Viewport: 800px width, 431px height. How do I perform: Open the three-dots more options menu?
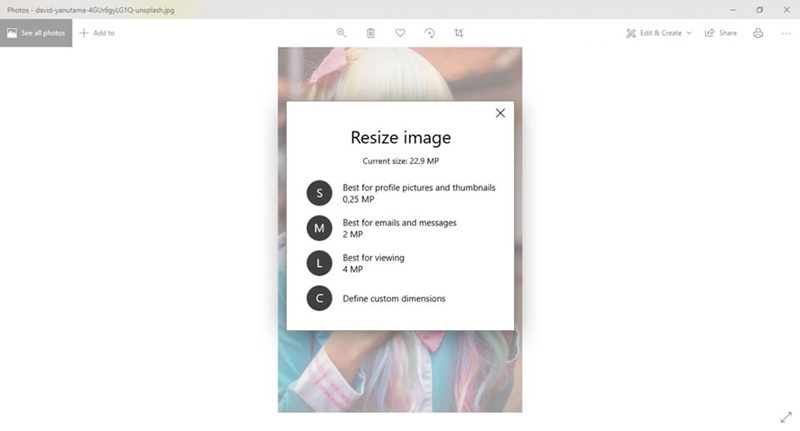click(x=786, y=33)
